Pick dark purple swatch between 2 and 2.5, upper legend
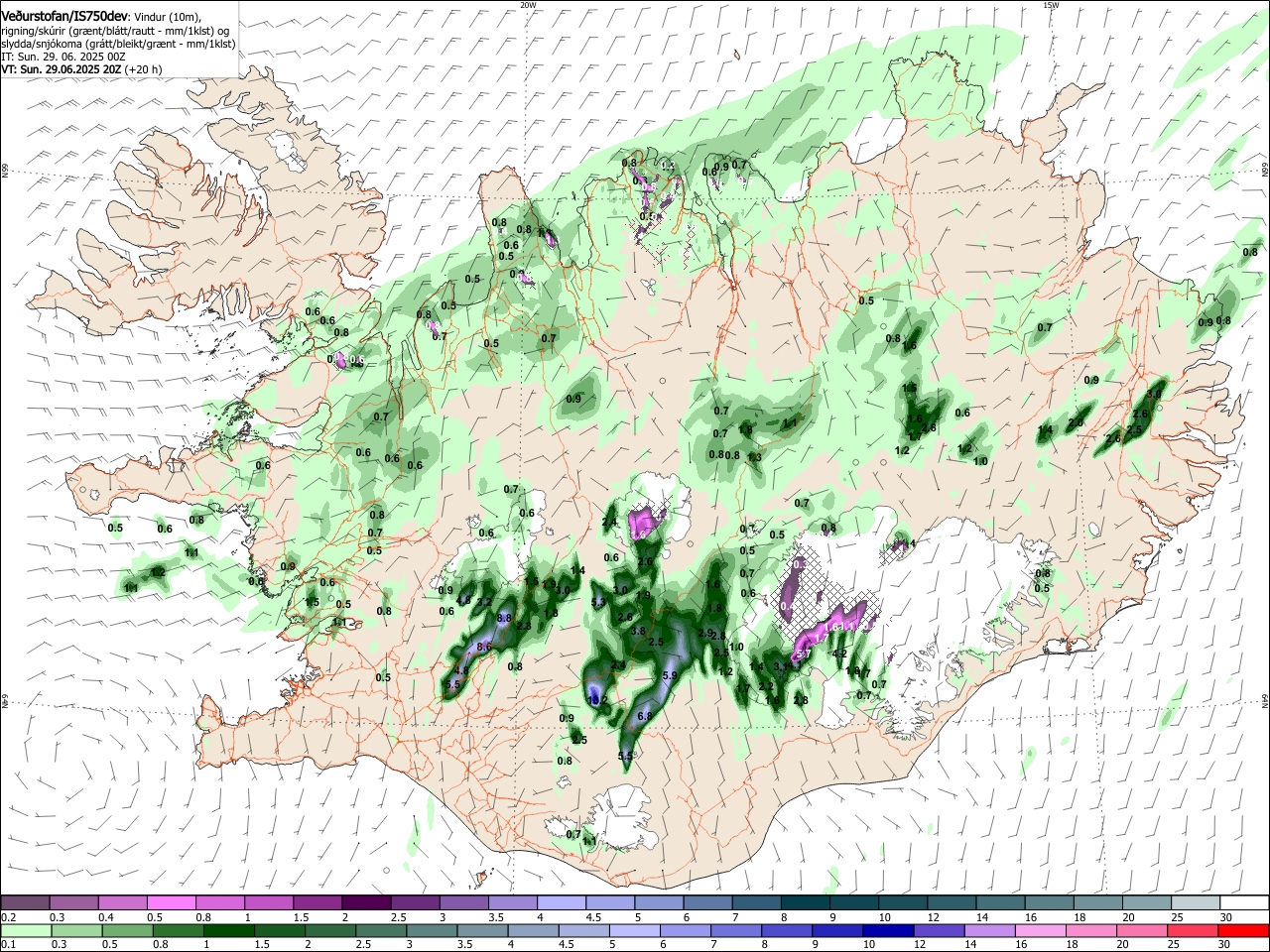 365,902
